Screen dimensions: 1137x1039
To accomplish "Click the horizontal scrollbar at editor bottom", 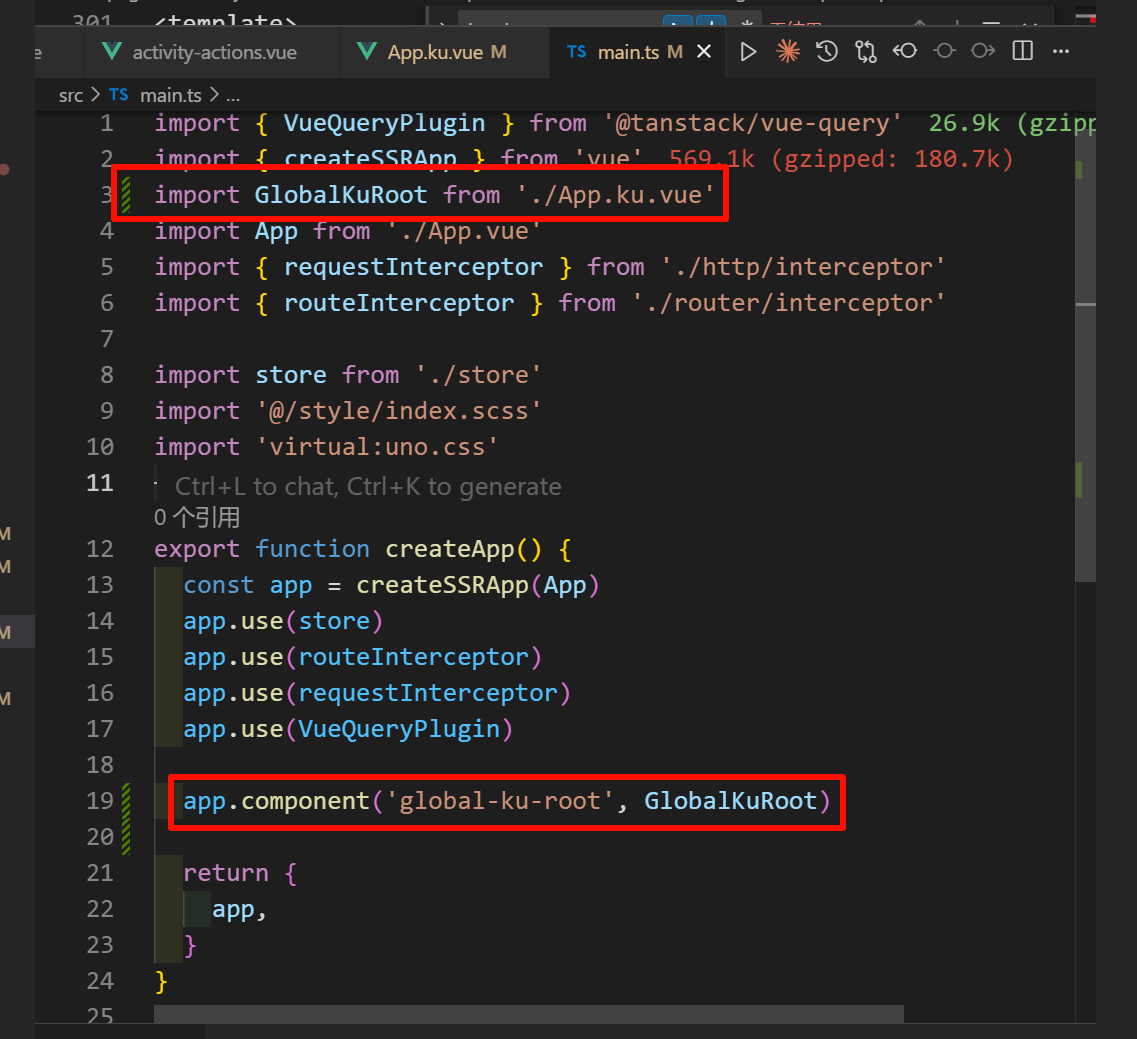I will 528,1014.
